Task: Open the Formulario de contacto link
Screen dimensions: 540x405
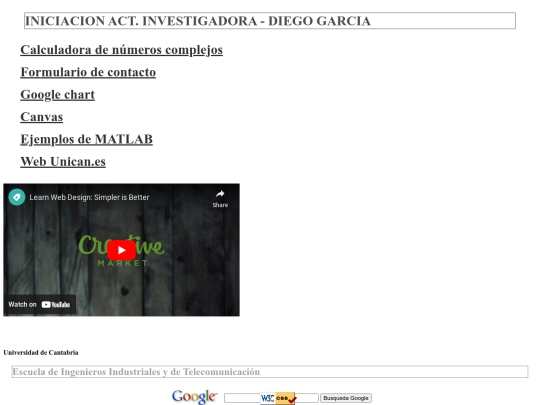Action: [x=88, y=72]
